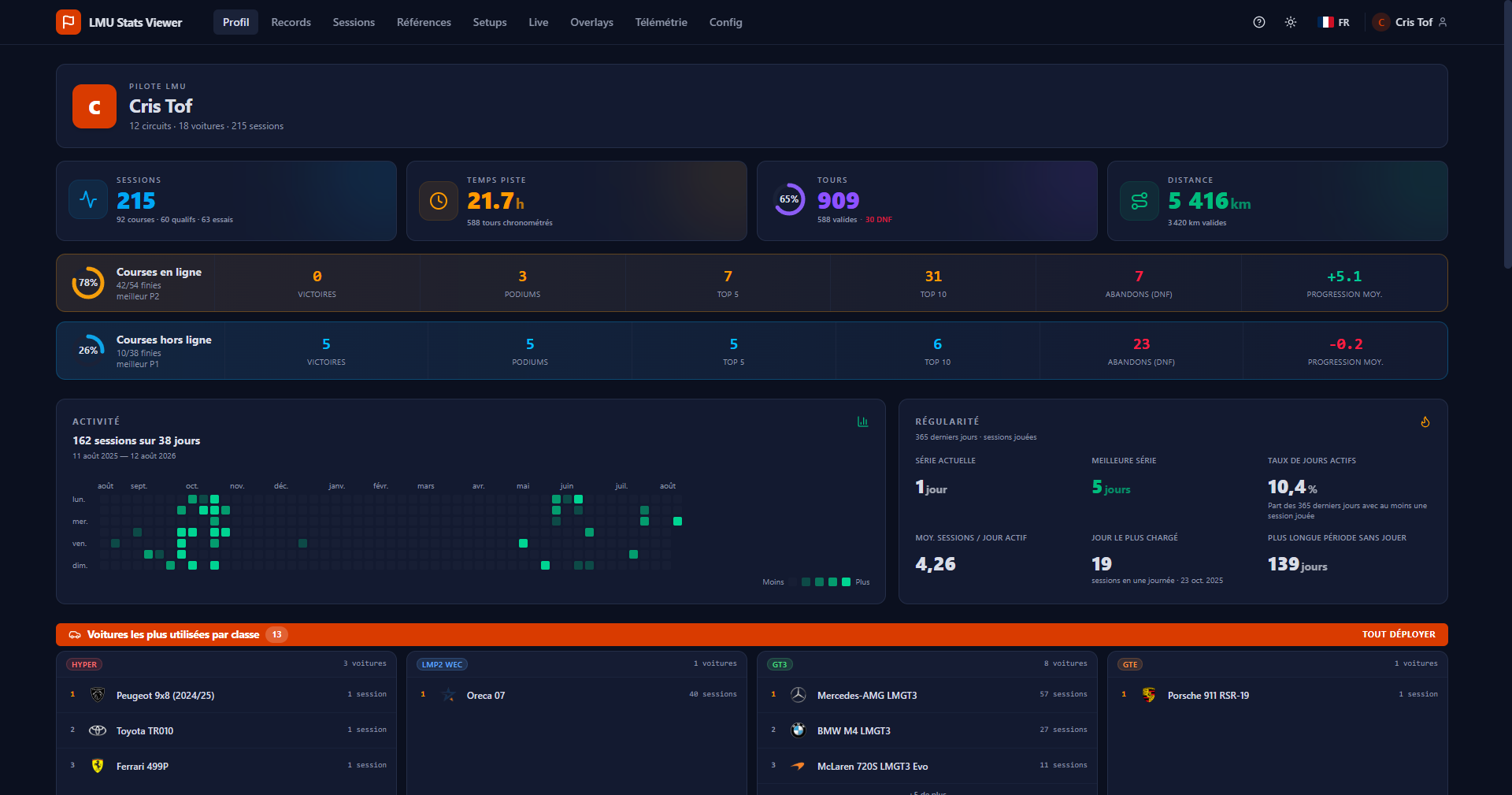Open the Références tab
The height and width of the screenshot is (795, 1512).
(x=424, y=22)
